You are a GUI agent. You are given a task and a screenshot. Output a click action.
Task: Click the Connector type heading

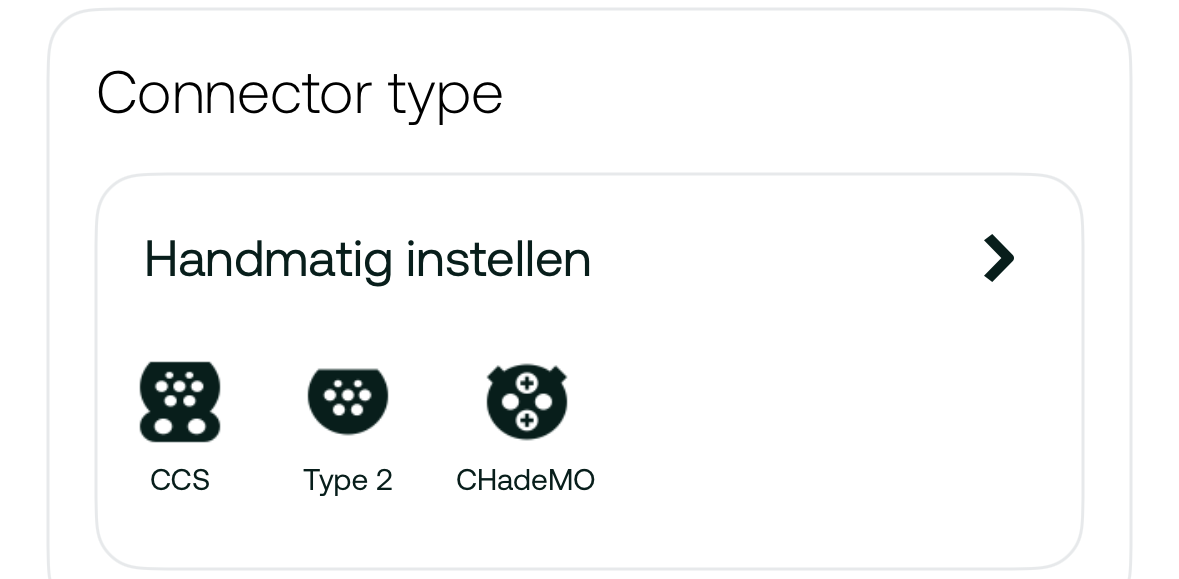point(300,95)
